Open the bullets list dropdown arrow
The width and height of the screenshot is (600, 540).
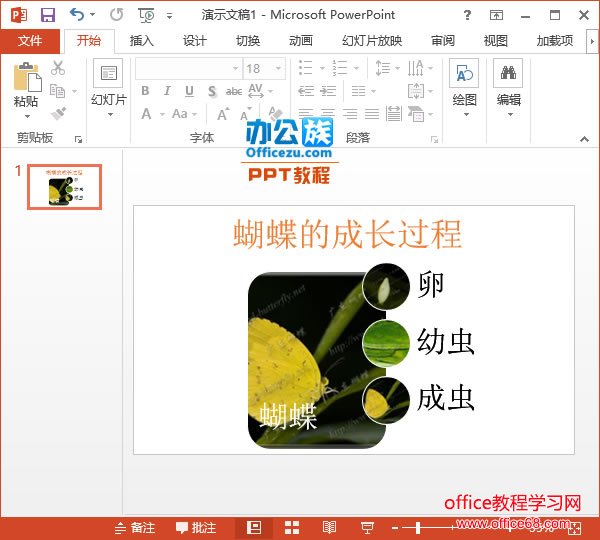point(322,69)
